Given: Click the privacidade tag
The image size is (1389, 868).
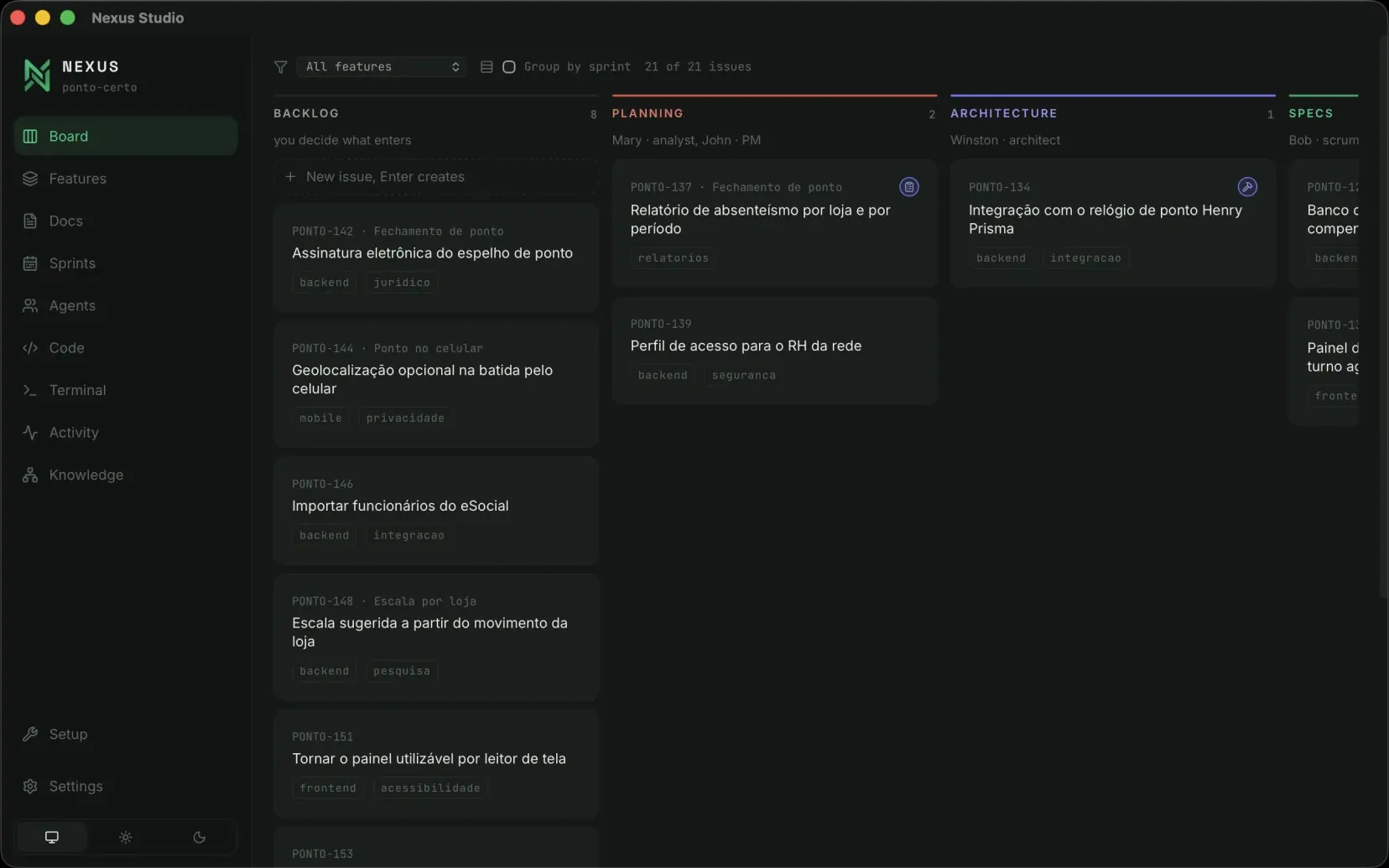Looking at the screenshot, I should click(405, 418).
